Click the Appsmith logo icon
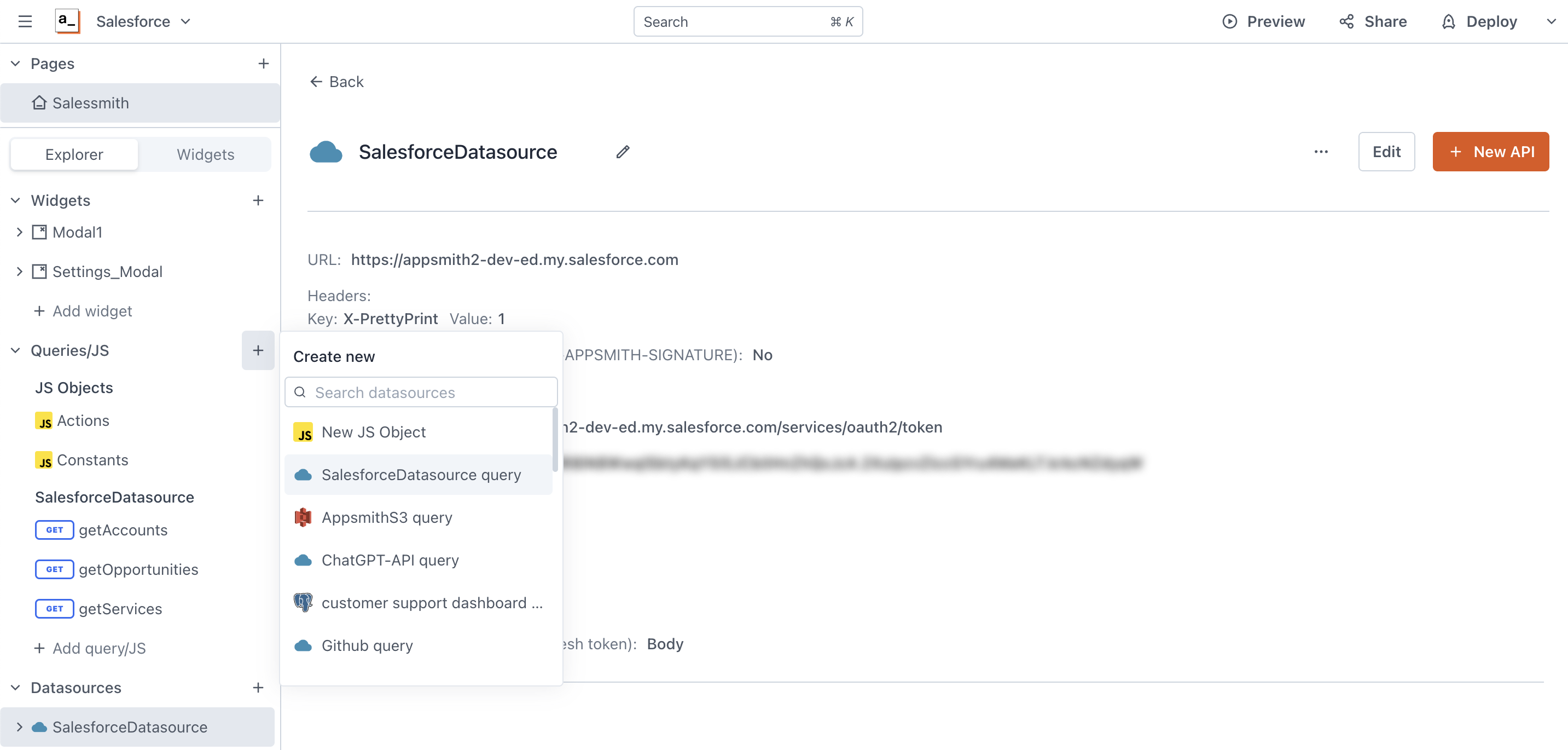Screen dimensions: 1568x750 click(67, 22)
